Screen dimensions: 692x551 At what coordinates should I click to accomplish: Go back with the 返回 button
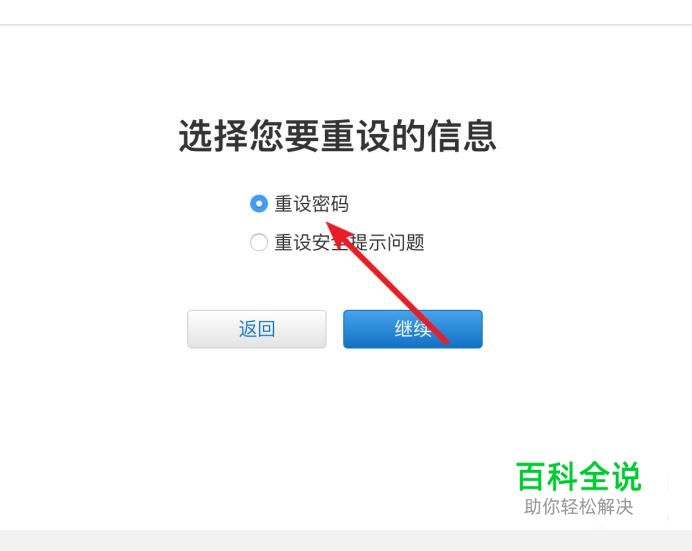[257, 329]
